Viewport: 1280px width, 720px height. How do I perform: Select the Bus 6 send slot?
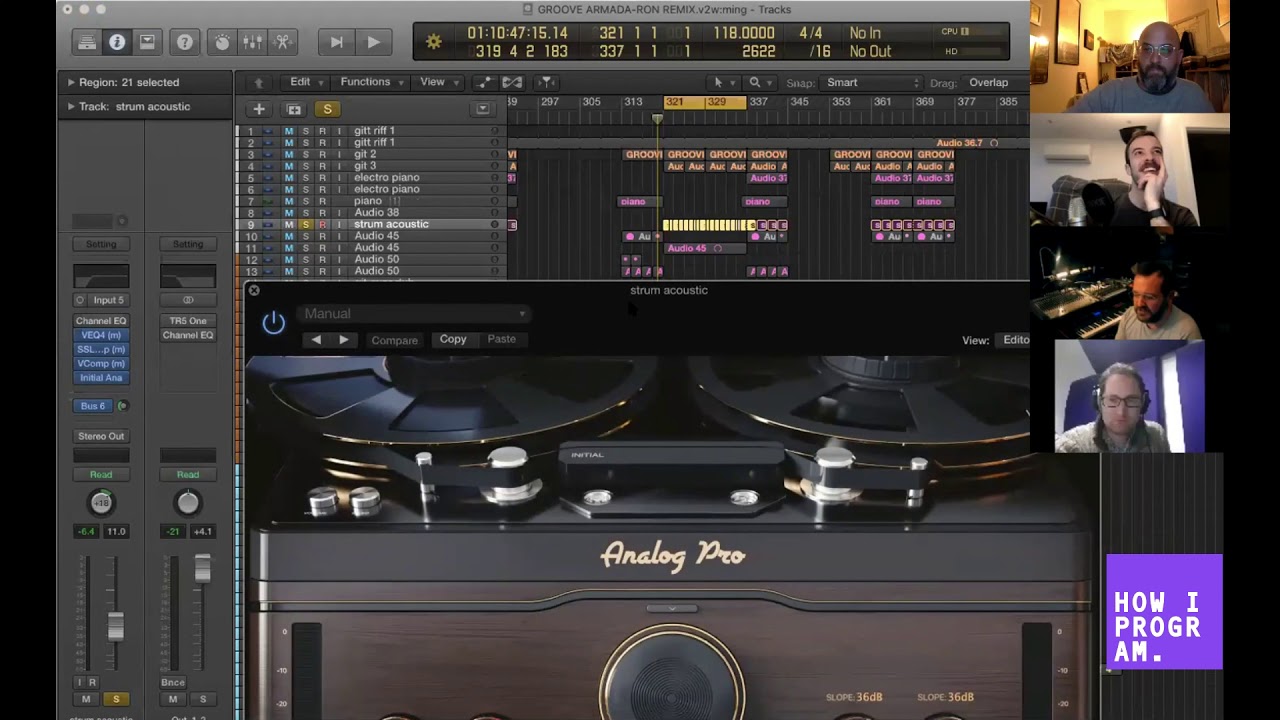coord(93,406)
